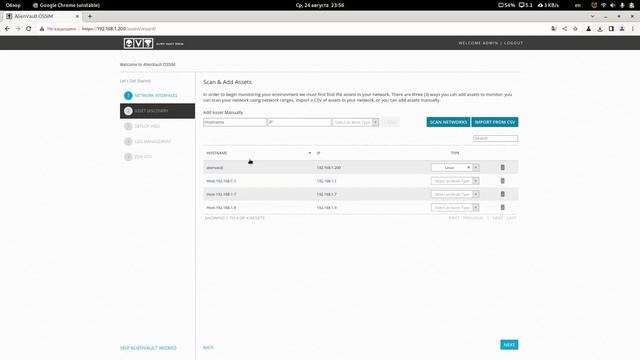Open Chrome tab search chevron
The width and height of the screenshot is (640, 360).
(592, 16)
